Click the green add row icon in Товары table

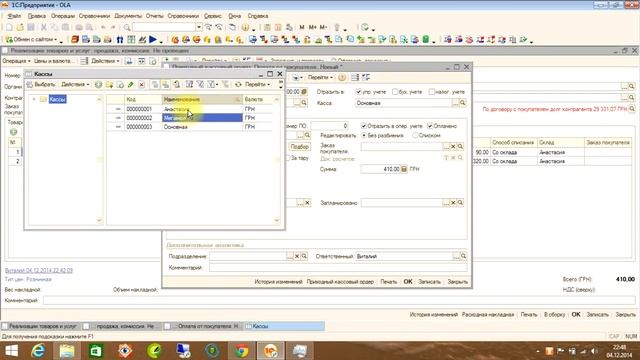tap(13, 132)
